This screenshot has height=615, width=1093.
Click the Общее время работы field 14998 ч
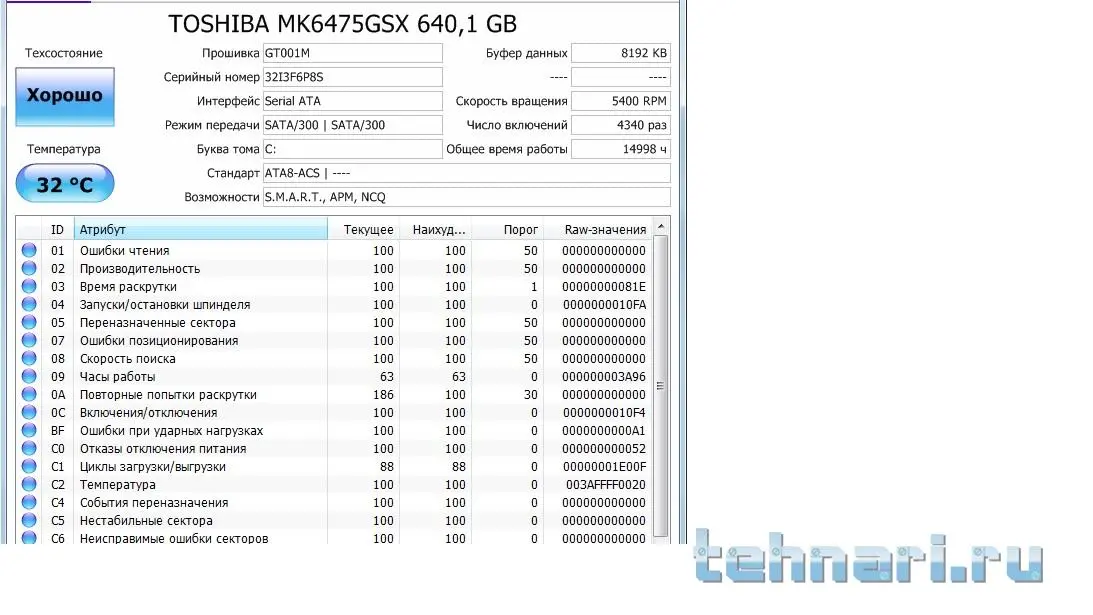point(620,149)
